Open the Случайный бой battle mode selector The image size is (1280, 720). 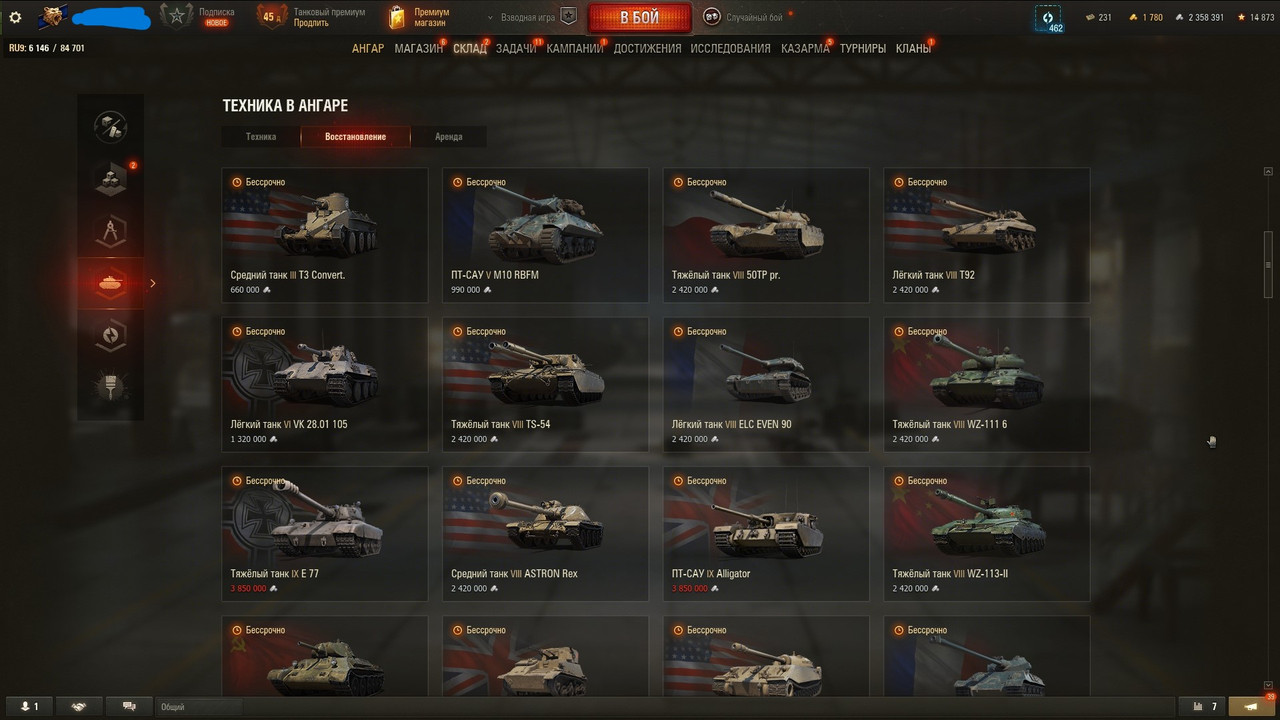pyautogui.click(x=745, y=17)
